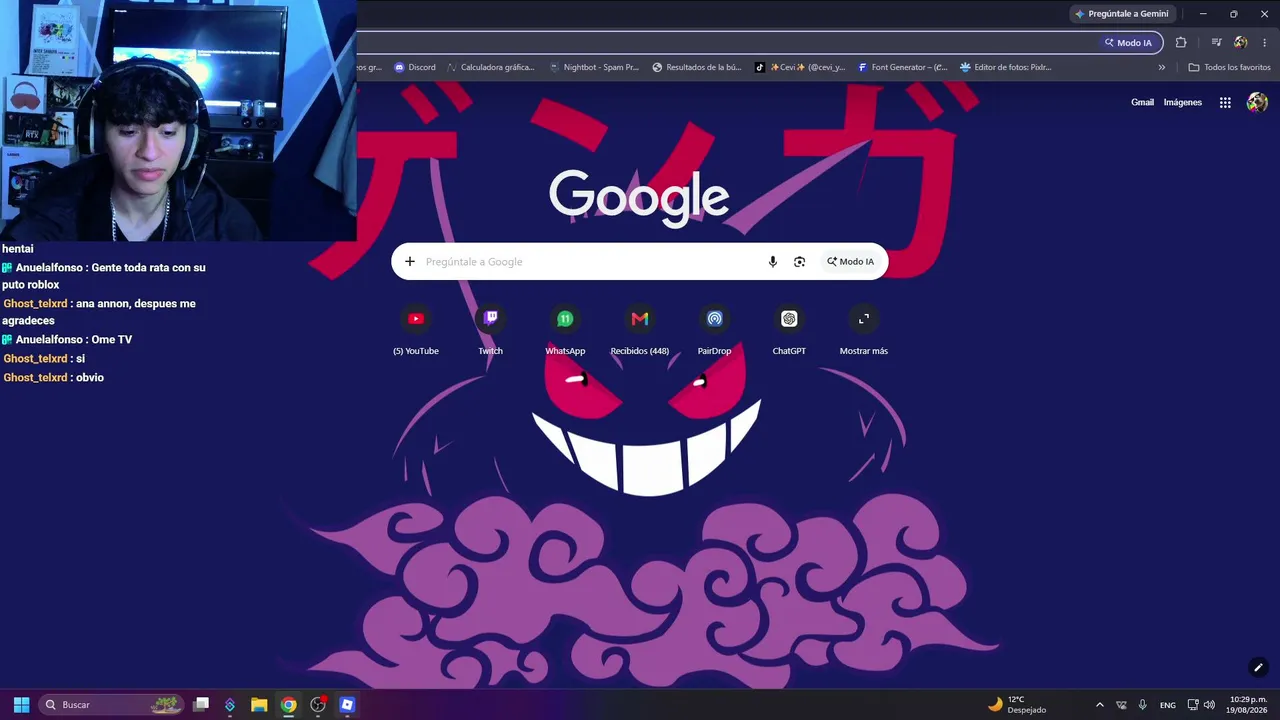Open the Discord bookmark
The image size is (1280, 720).
[415, 67]
